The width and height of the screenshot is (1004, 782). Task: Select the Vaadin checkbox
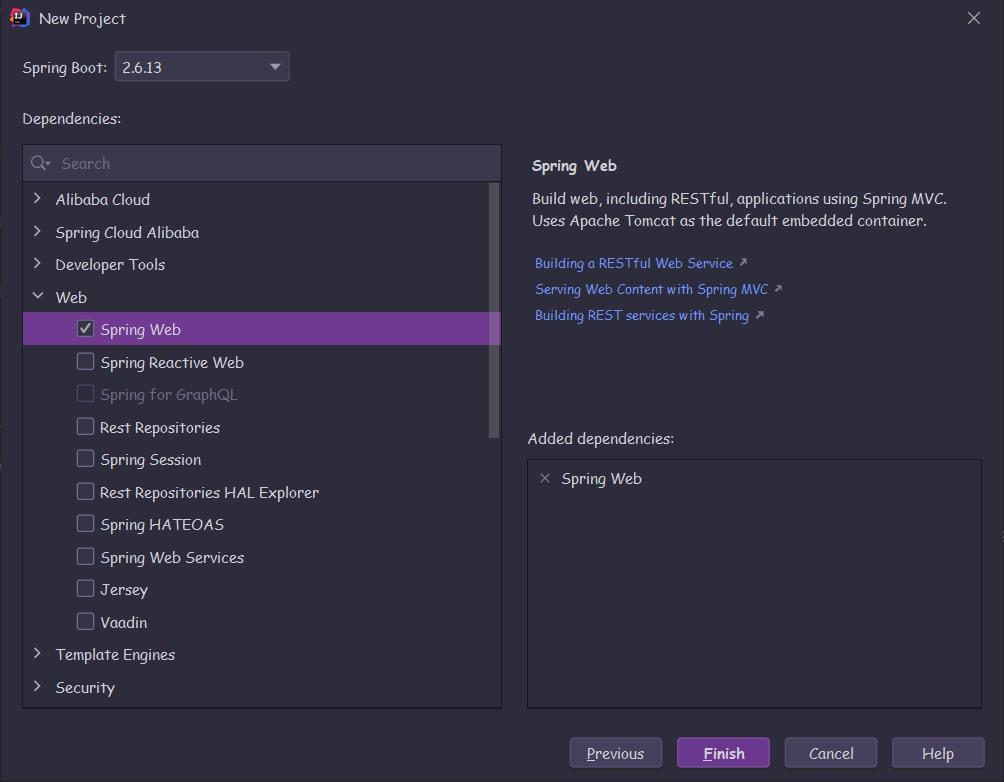(x=86, y=622)
